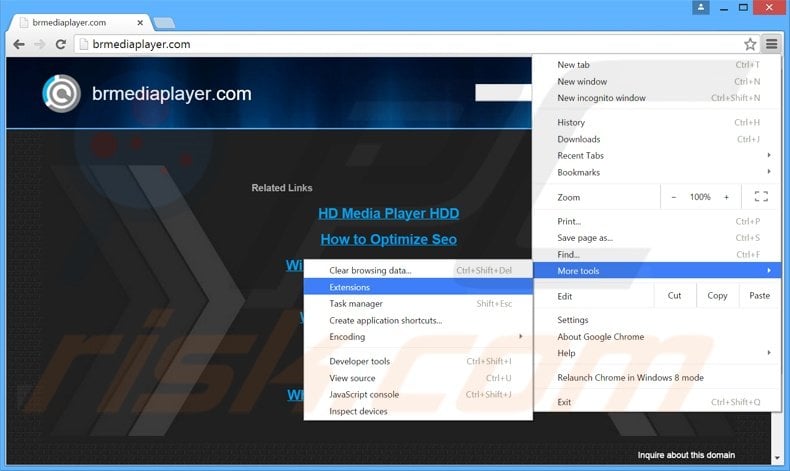
Task: Open Extensions from More tools submenu
Action: pos(418,287)
